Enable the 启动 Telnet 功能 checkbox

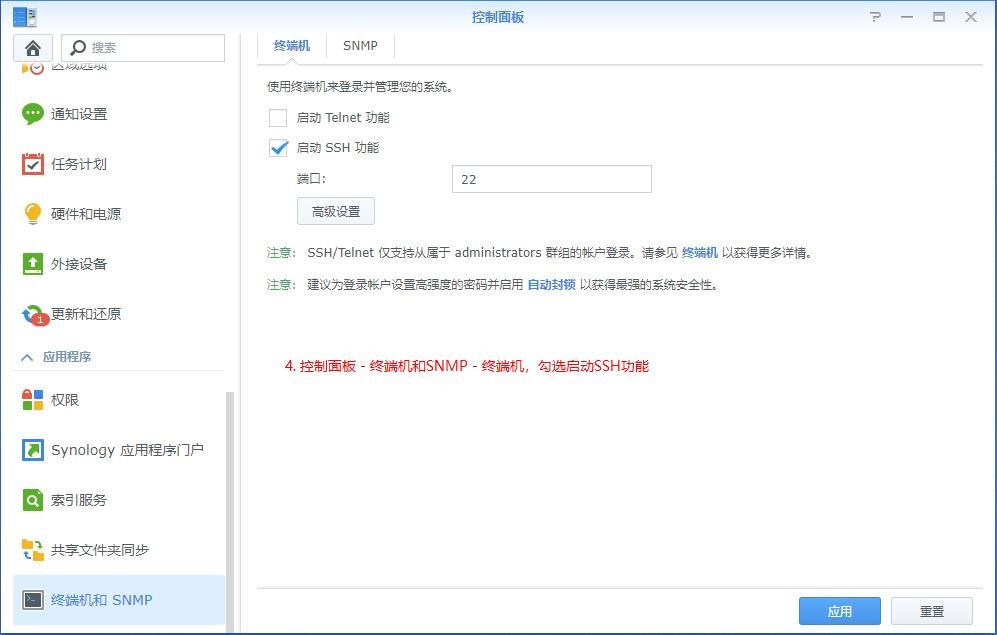click(x=278, y=118)
